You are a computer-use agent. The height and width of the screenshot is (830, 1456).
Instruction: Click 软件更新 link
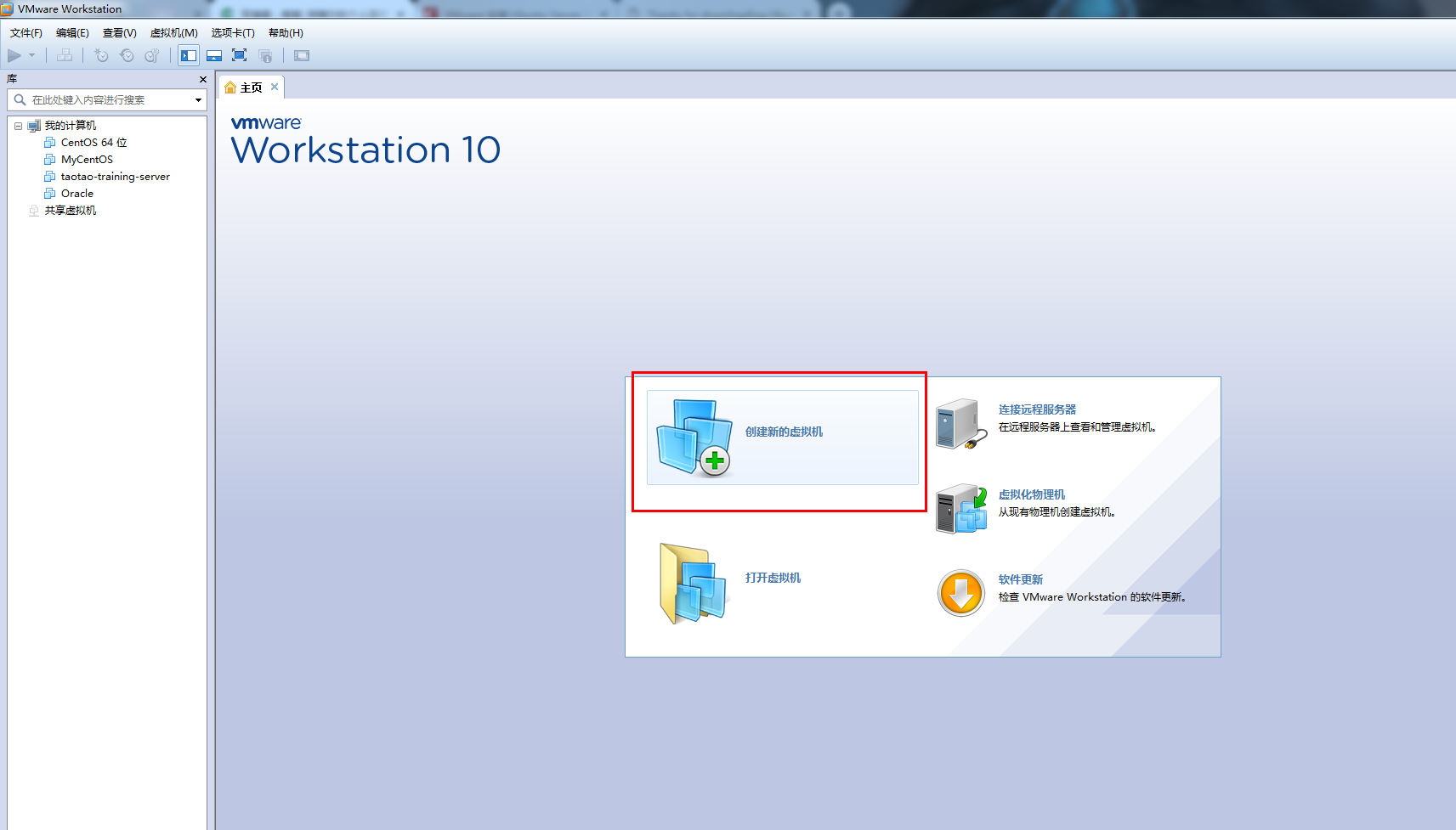tap(1021, 579)
